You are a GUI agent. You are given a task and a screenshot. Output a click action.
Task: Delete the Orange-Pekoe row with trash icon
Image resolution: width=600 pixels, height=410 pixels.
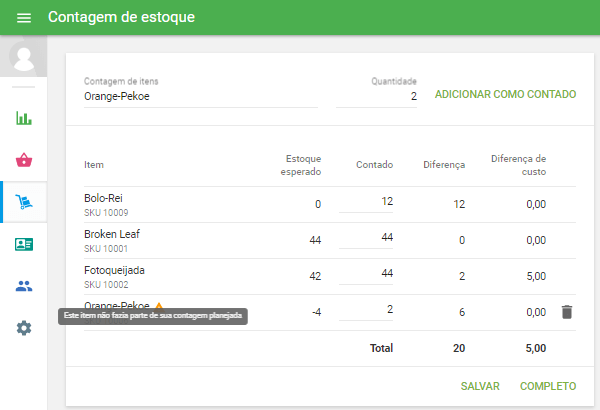(x=567, y=312)
